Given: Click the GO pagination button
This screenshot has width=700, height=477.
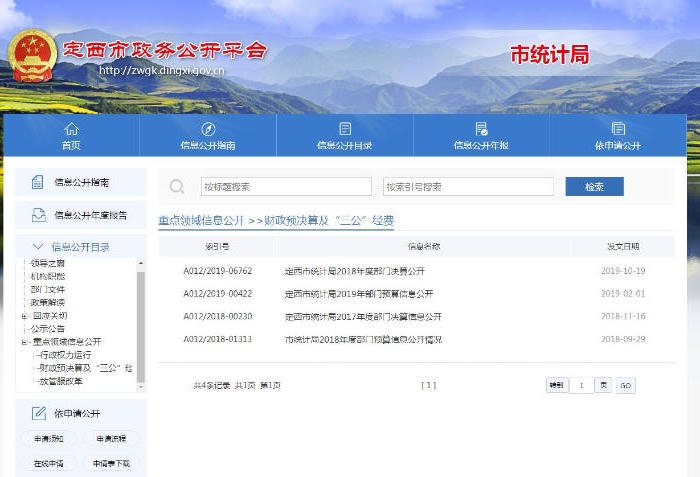Looking at the screenshot, I should coord(625,385).
